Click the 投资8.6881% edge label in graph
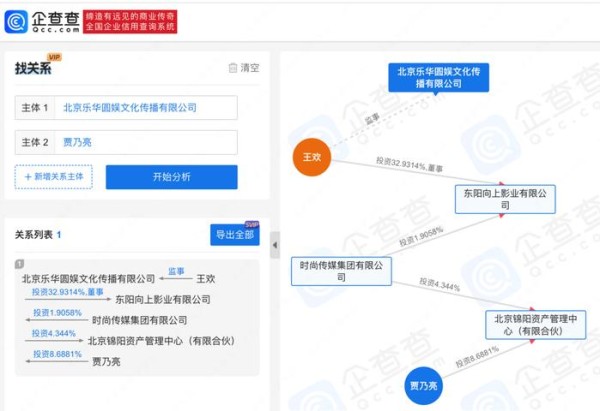Image resolution: width=600 pixels, height=411 pixels. [477, 356]
